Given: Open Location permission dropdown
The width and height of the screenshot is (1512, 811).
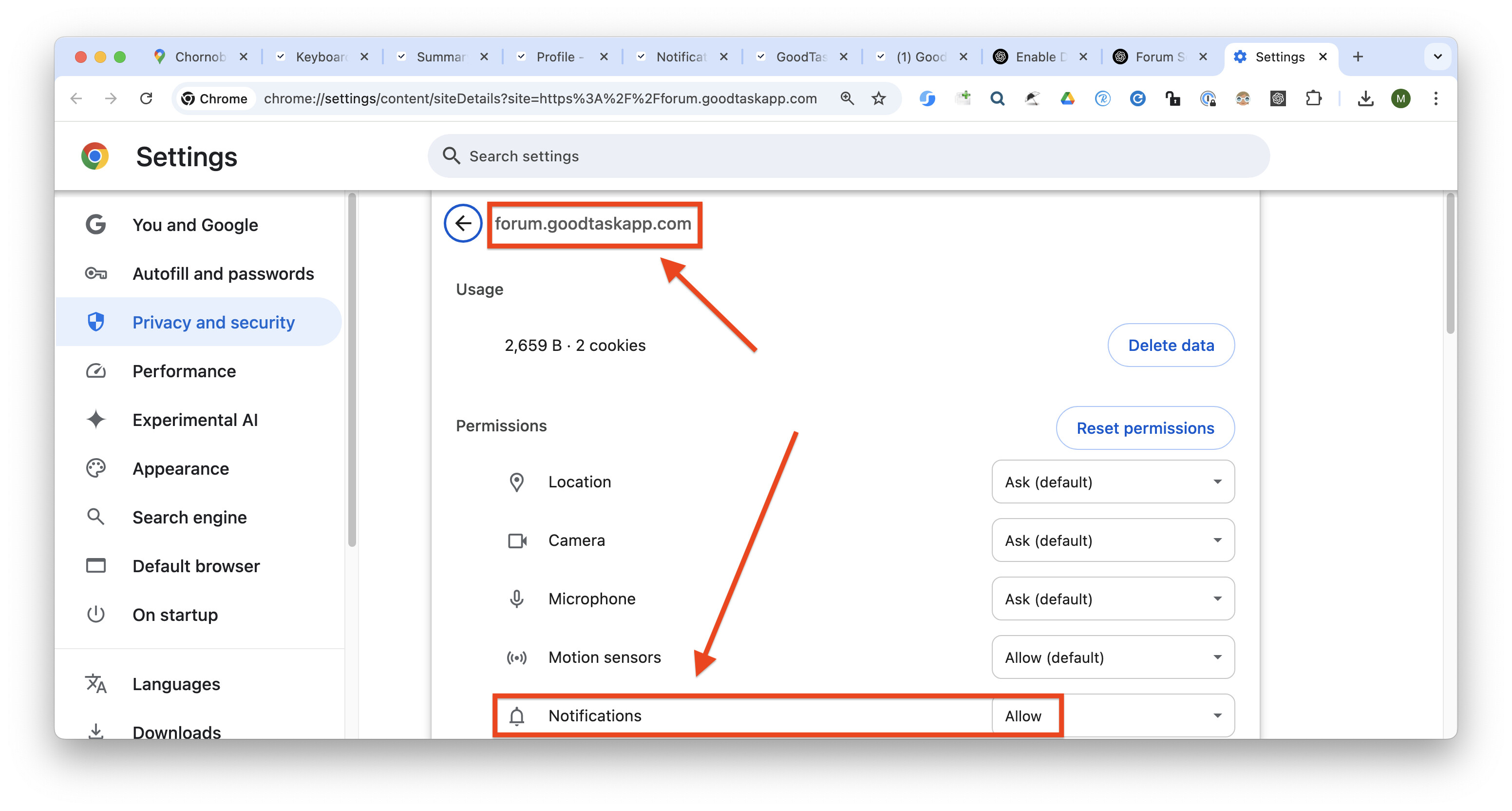Looking at the screenshot, I should tap(1113, 482).
